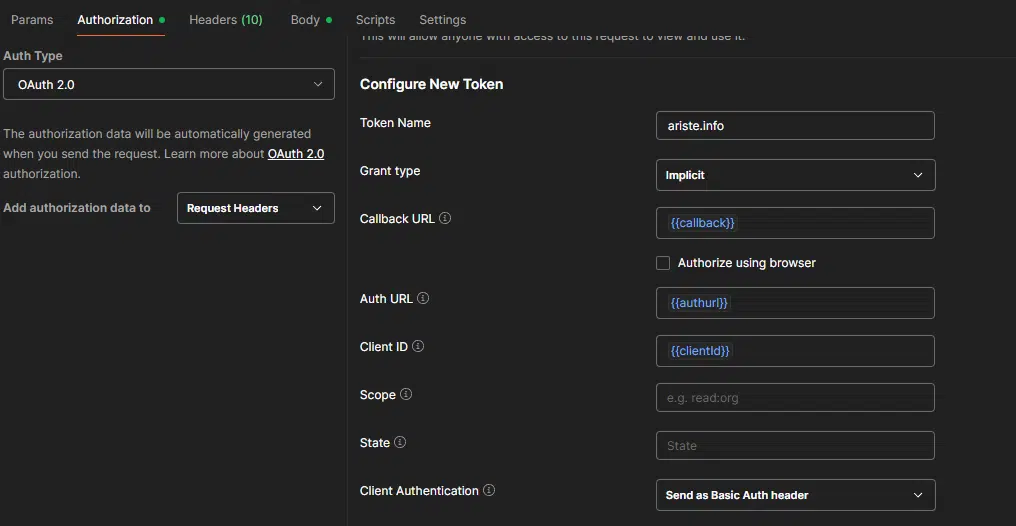
Task: Edit the Token Name field
Action: (x=795, y=126)
